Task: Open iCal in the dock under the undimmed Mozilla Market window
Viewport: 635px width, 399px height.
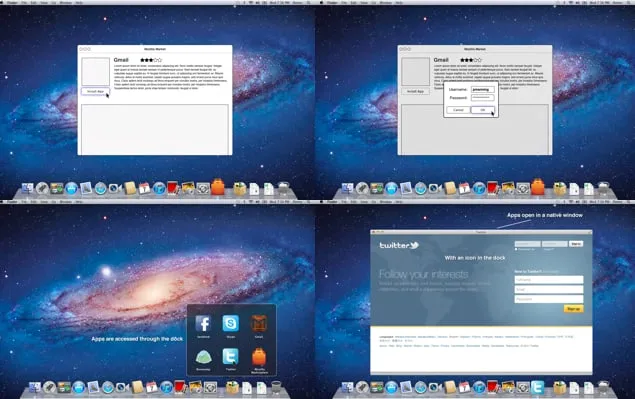Action: pyautogui.click(x=144, y=188)
